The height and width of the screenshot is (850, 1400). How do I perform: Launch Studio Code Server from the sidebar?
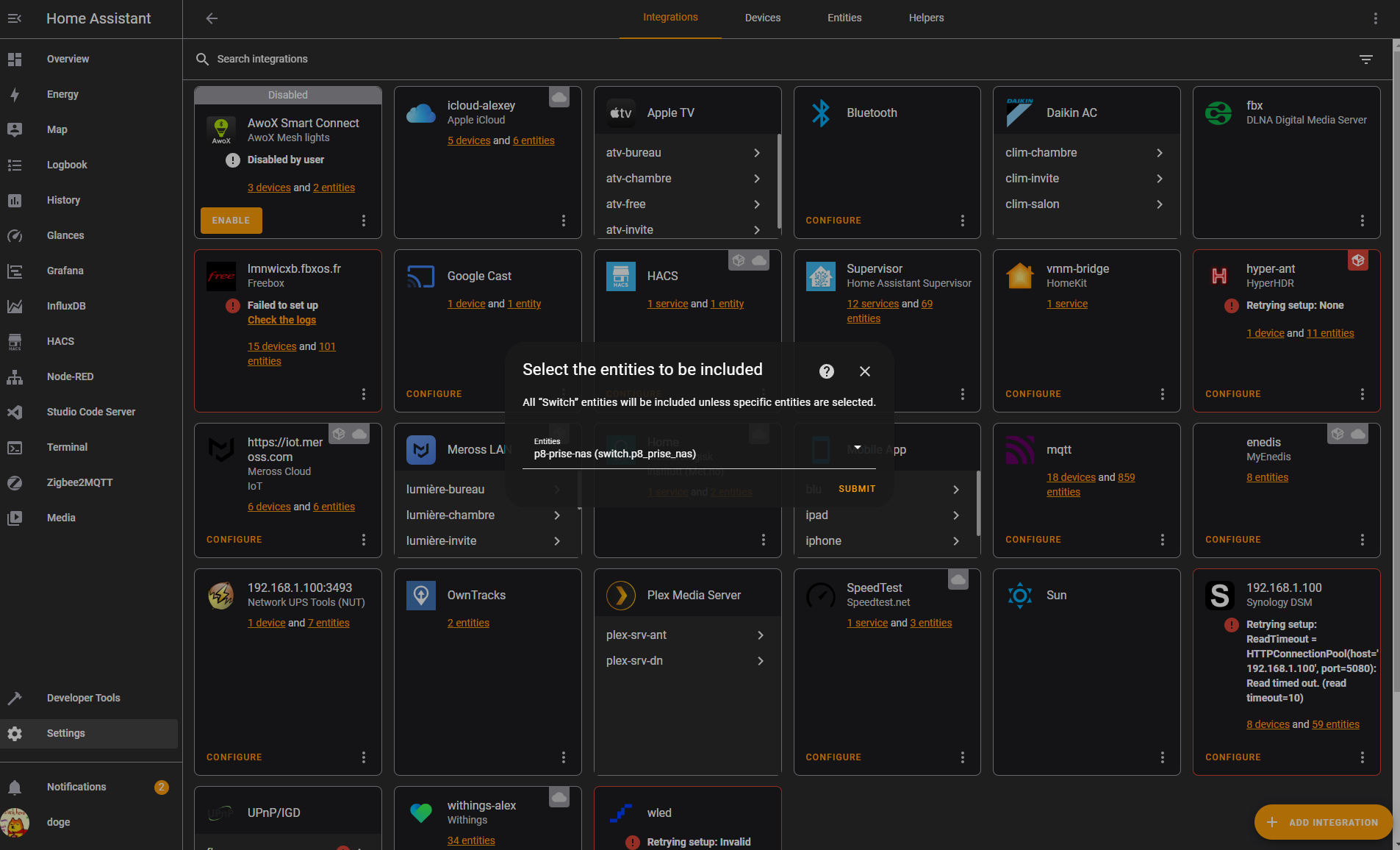click(x=89, y=412)
